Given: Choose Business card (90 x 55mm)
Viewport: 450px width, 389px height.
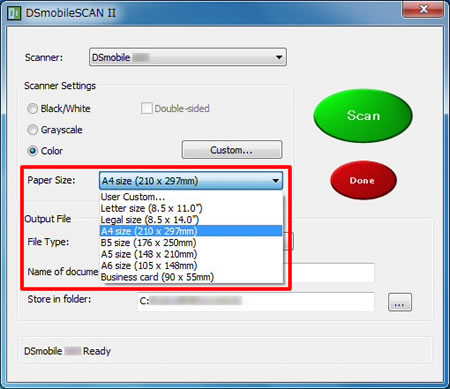Looking at the screenshot, I should (x=191, y=277).
